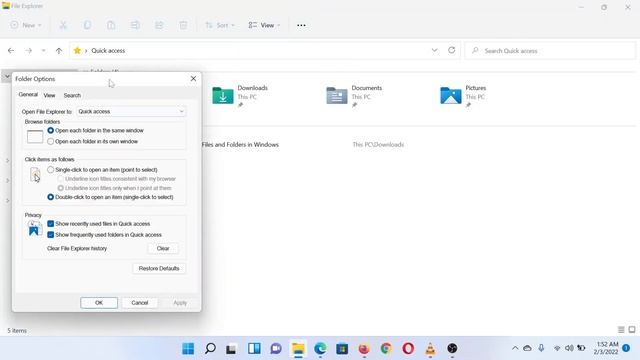
Task: Open the clock and date in system tray
Action: click(606, 348)
